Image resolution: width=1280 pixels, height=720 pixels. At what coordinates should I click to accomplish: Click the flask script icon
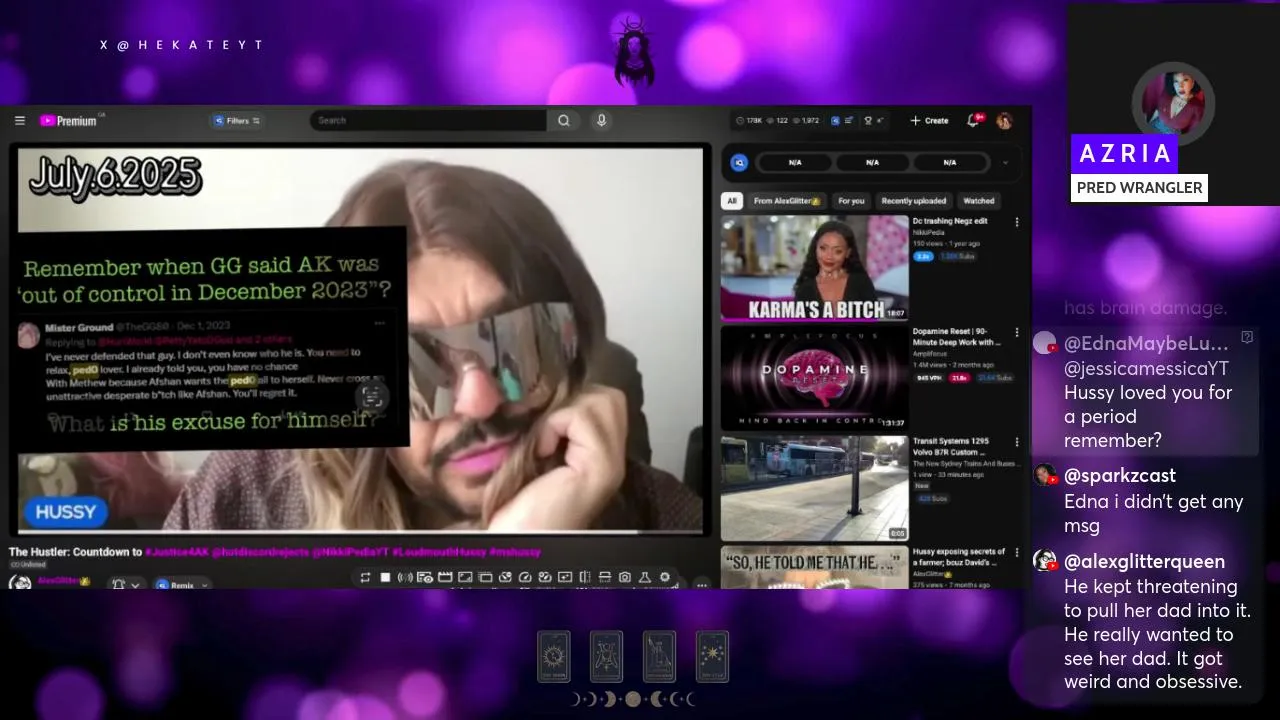tap(644, 577)
